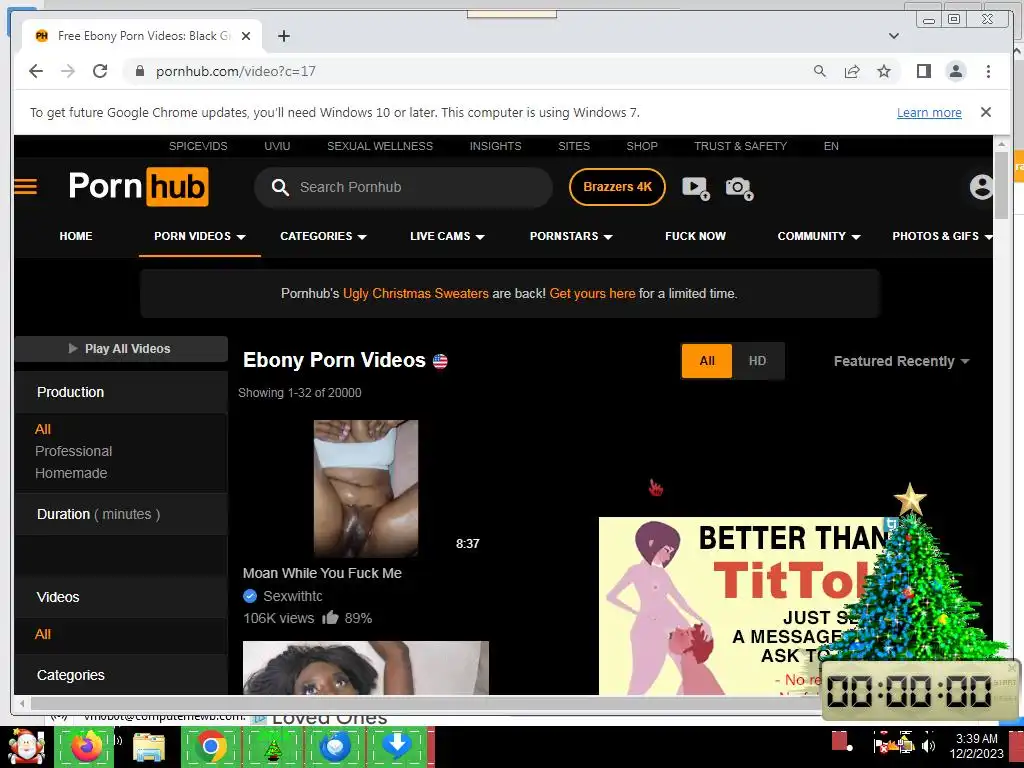The width and height of the screenshot is (1024, 768).
Task: Click the Learn more link in the Chrome infobar
Action: pos(929,112)
